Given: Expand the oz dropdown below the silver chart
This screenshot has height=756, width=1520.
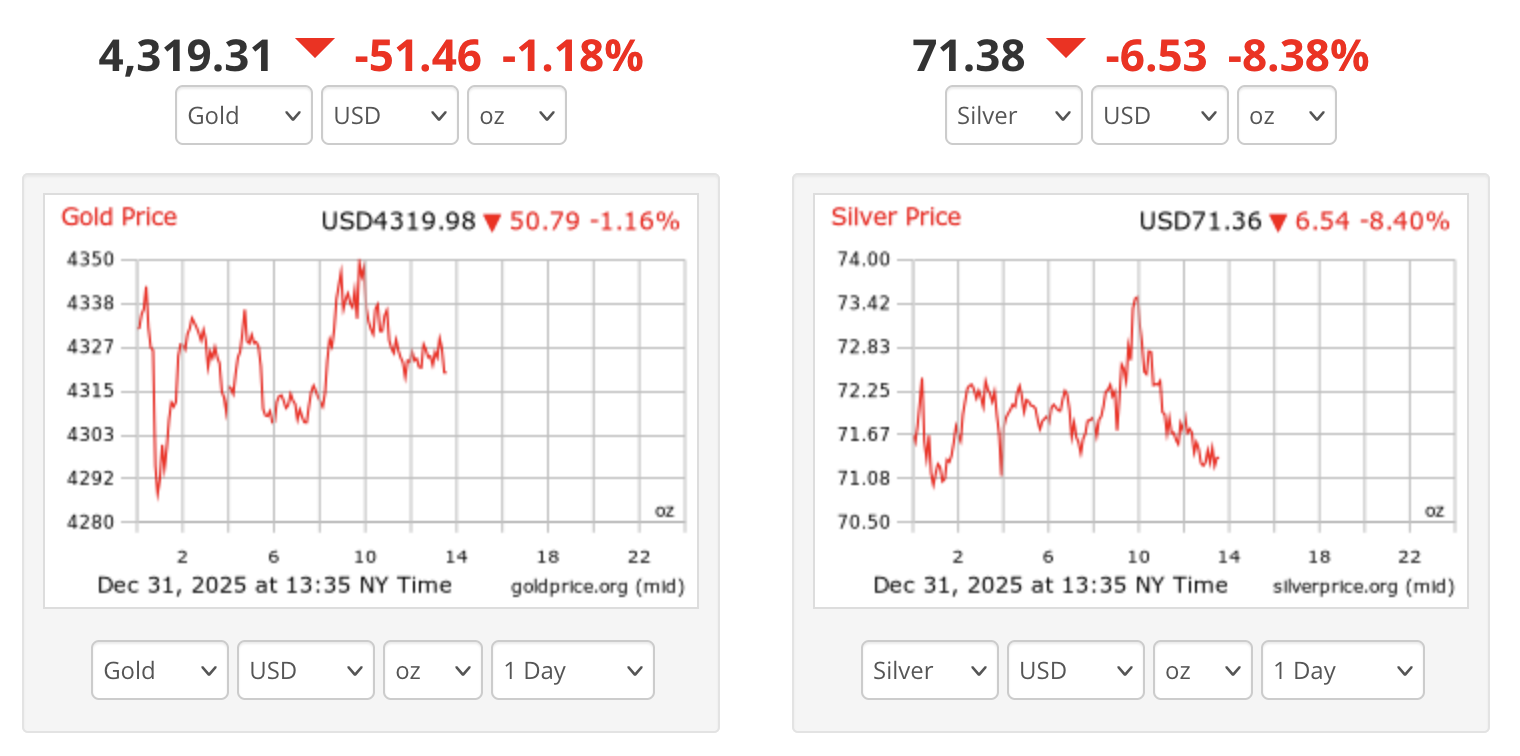Looking at the screenshot, I should [1203, 670].
